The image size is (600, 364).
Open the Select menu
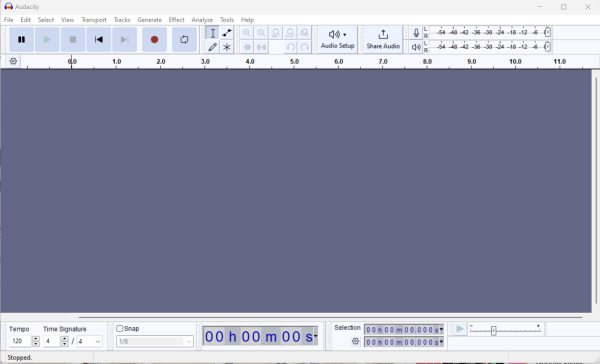click(x=46, y=20)
